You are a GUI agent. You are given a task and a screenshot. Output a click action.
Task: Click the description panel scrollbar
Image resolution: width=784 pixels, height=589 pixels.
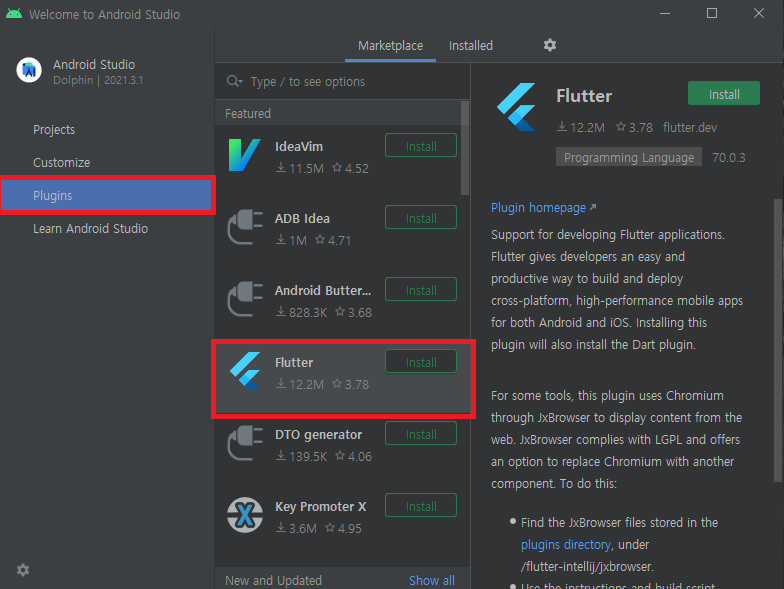[x=778, y=340]
